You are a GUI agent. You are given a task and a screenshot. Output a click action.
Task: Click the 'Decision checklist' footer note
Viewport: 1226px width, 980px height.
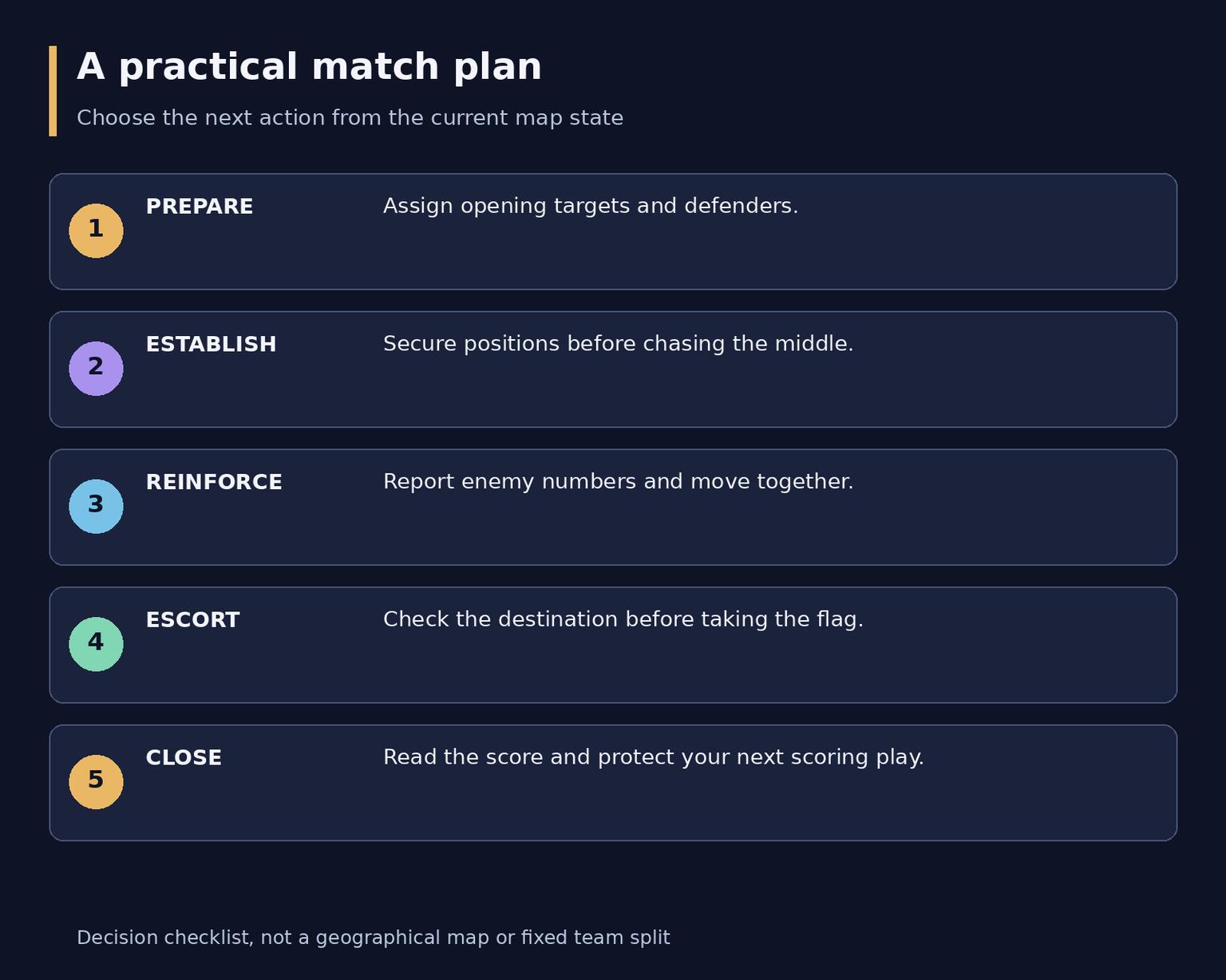point(373,938)
